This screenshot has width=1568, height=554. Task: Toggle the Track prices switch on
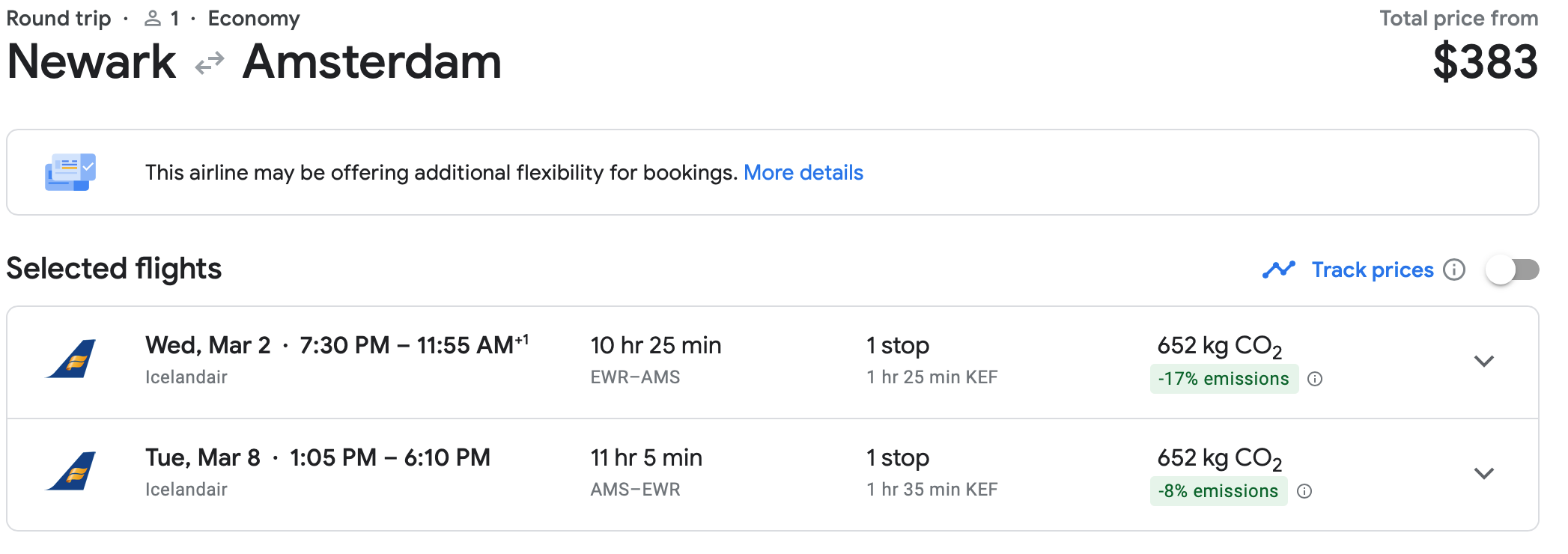(1513, 270)
